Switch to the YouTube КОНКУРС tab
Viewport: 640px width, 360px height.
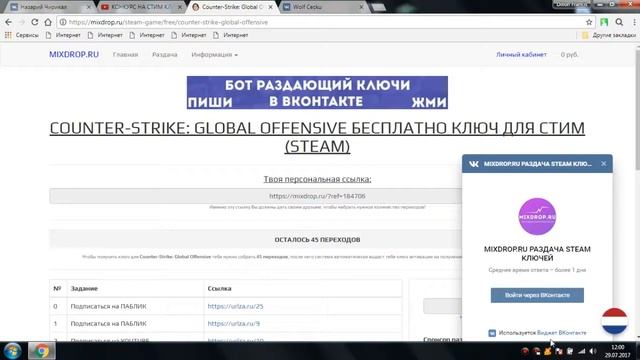point(140,7)
